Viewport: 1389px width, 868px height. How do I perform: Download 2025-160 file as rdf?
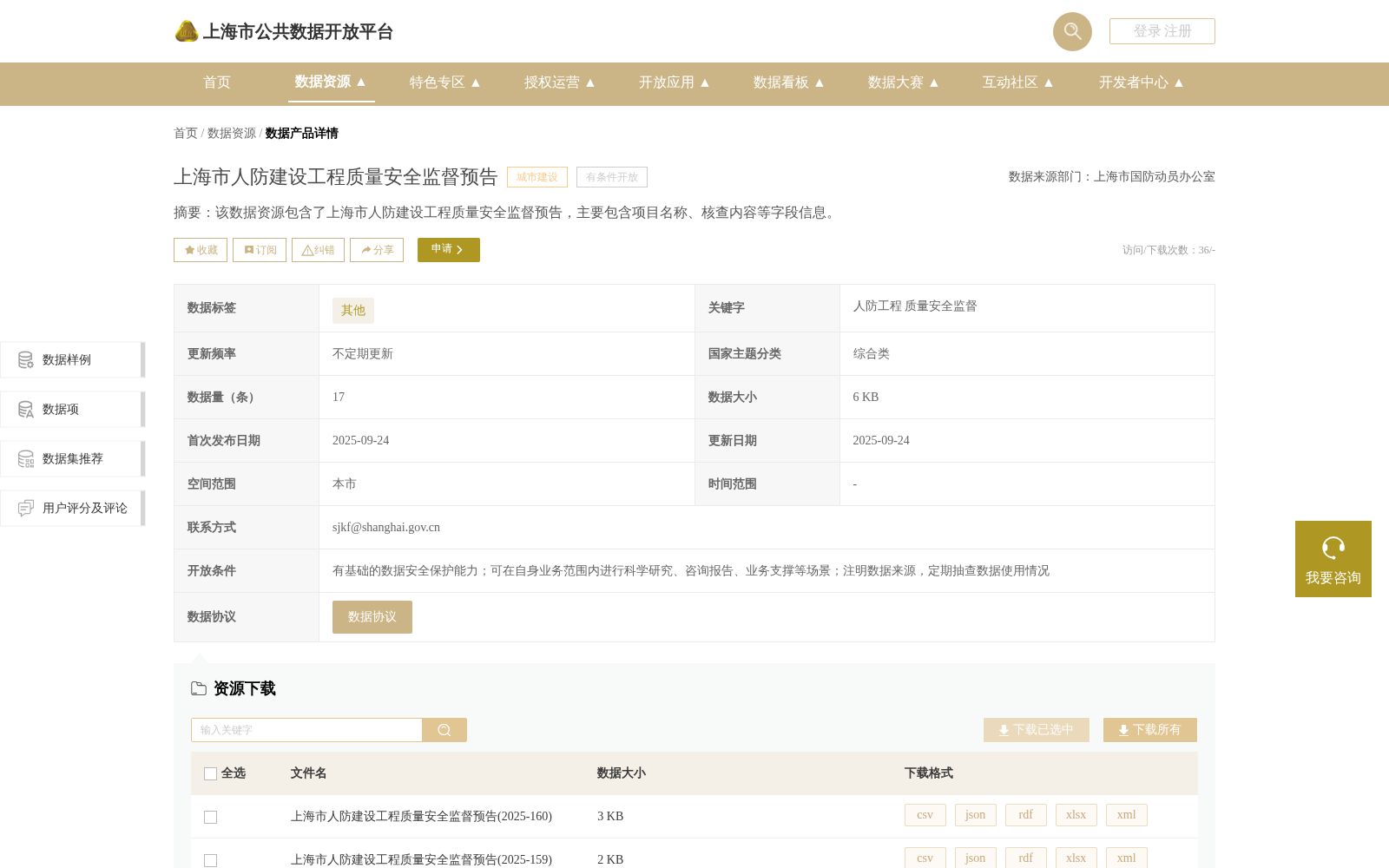pos(1026,815)
